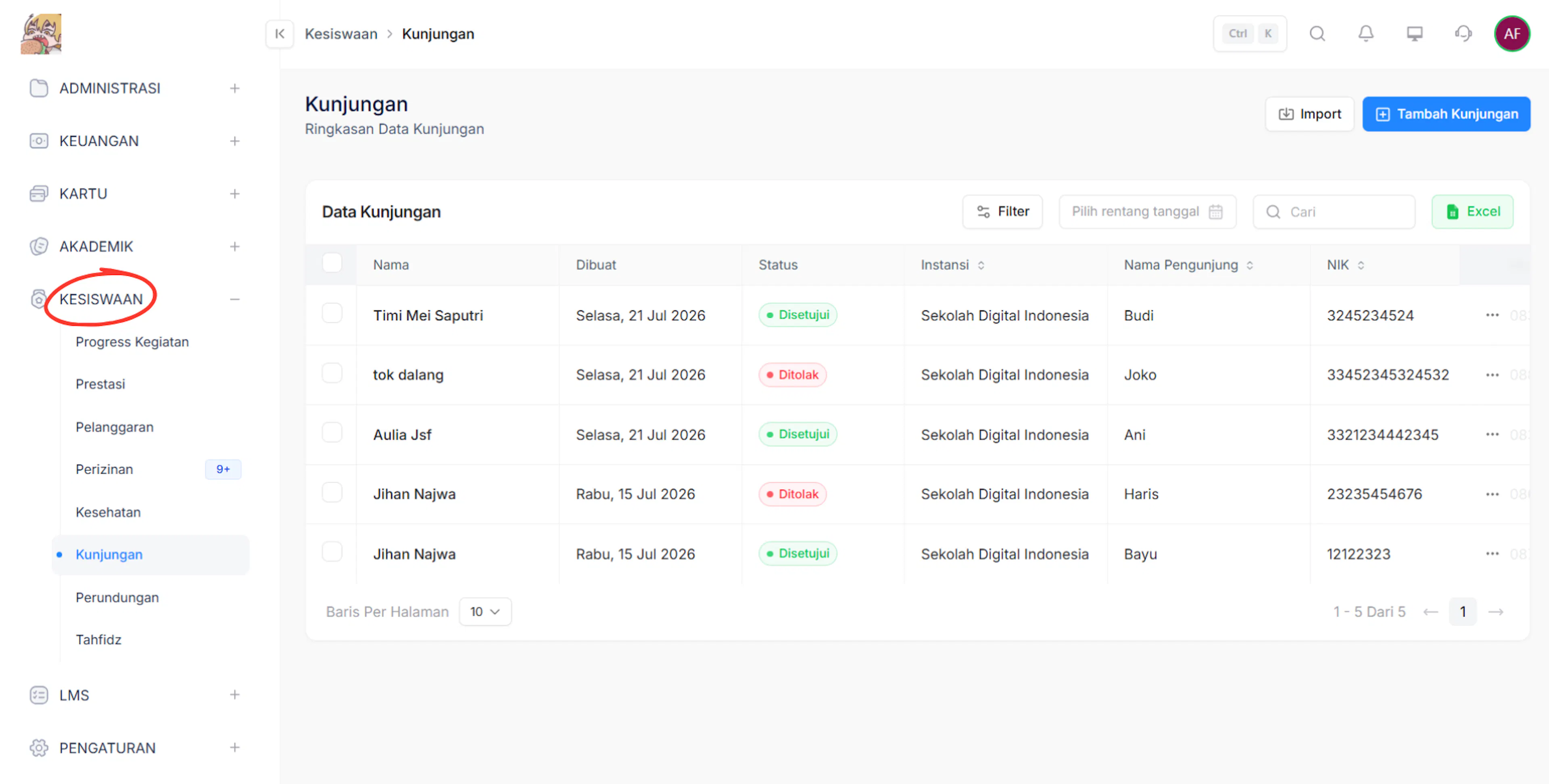
Task: Expand the LMS menu plus
Action: (x=234, y=695)
